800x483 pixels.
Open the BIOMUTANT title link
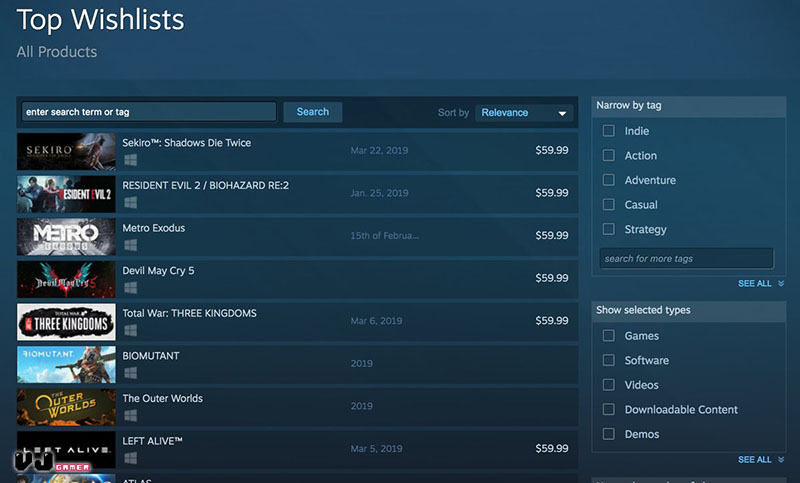[x=151, y=356]
